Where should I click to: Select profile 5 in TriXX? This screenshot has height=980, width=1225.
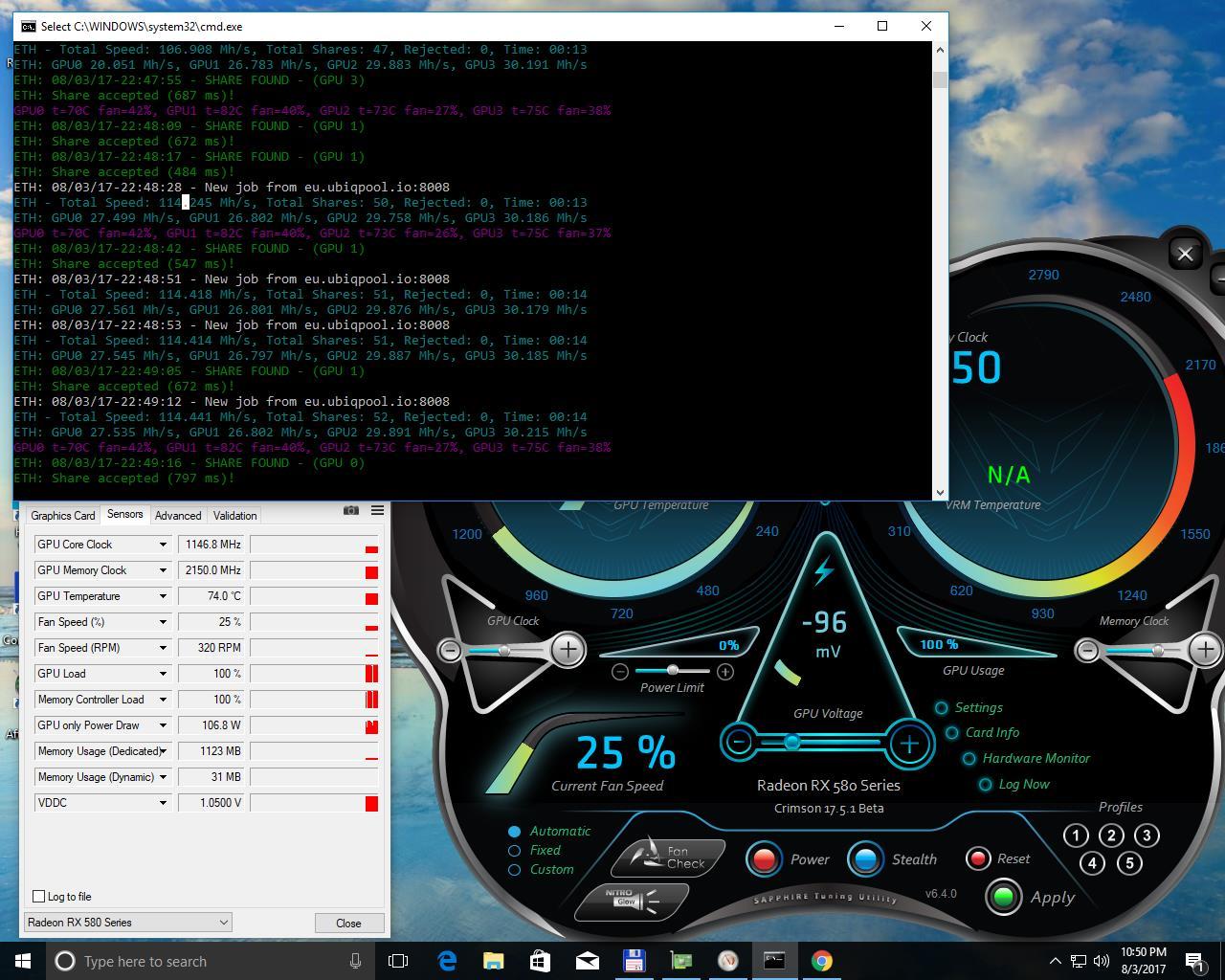[x=1129, y=863]
